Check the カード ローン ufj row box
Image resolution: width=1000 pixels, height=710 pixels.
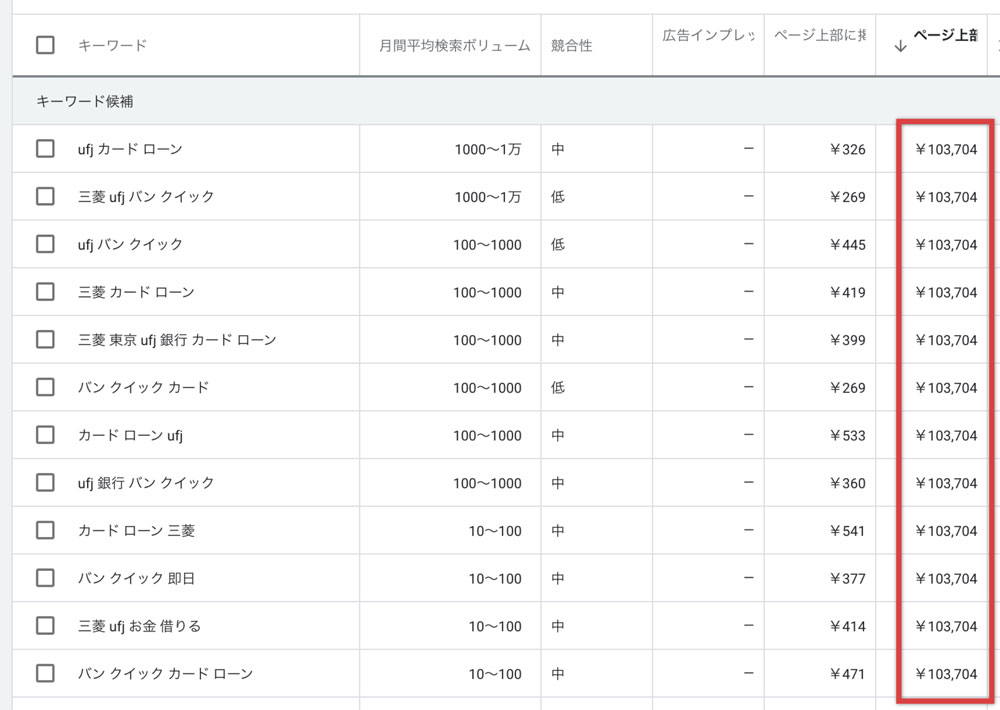(45, 435)
